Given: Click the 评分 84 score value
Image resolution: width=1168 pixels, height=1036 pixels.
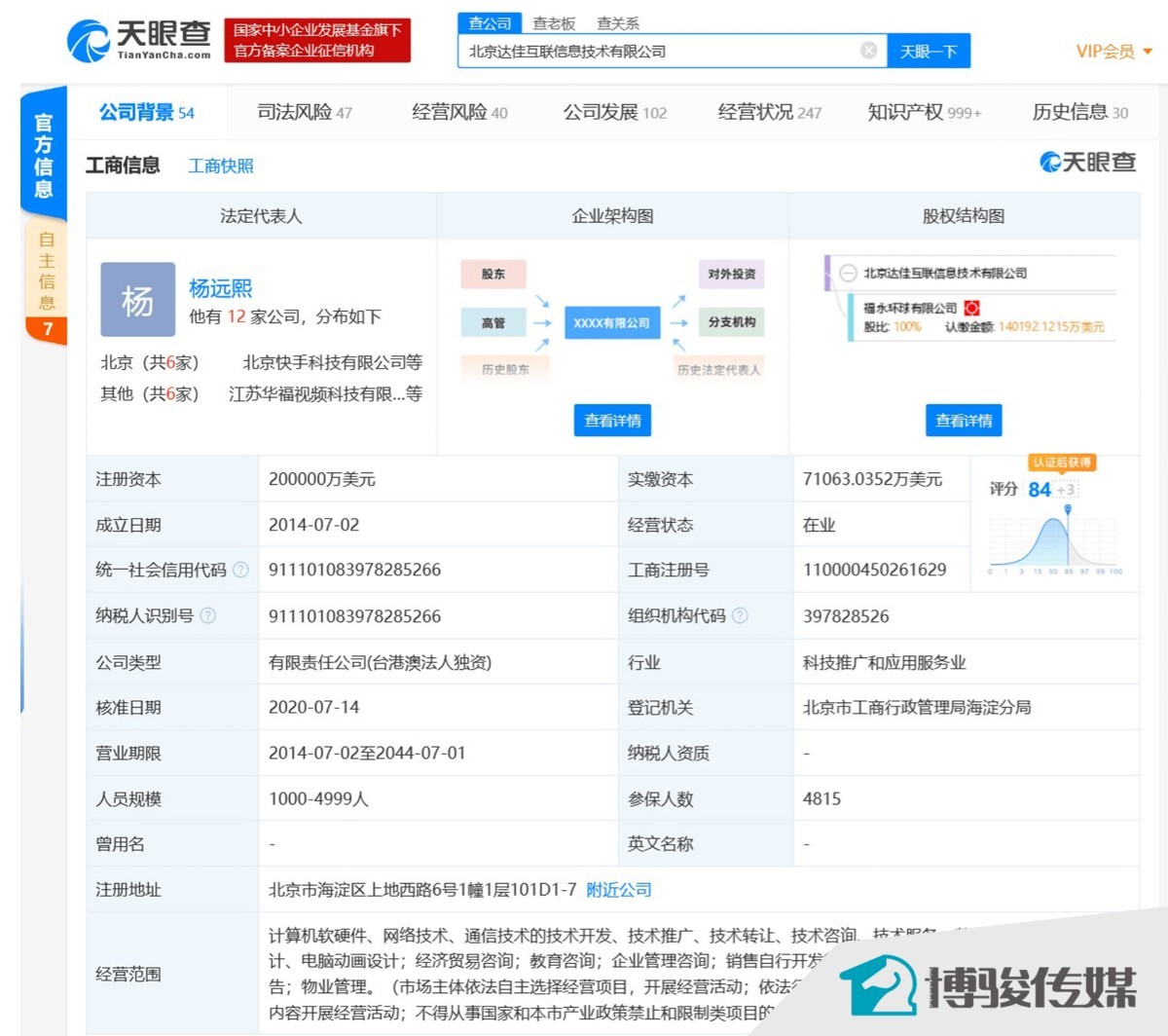Looking at the screenshot, I should 1040,489.
